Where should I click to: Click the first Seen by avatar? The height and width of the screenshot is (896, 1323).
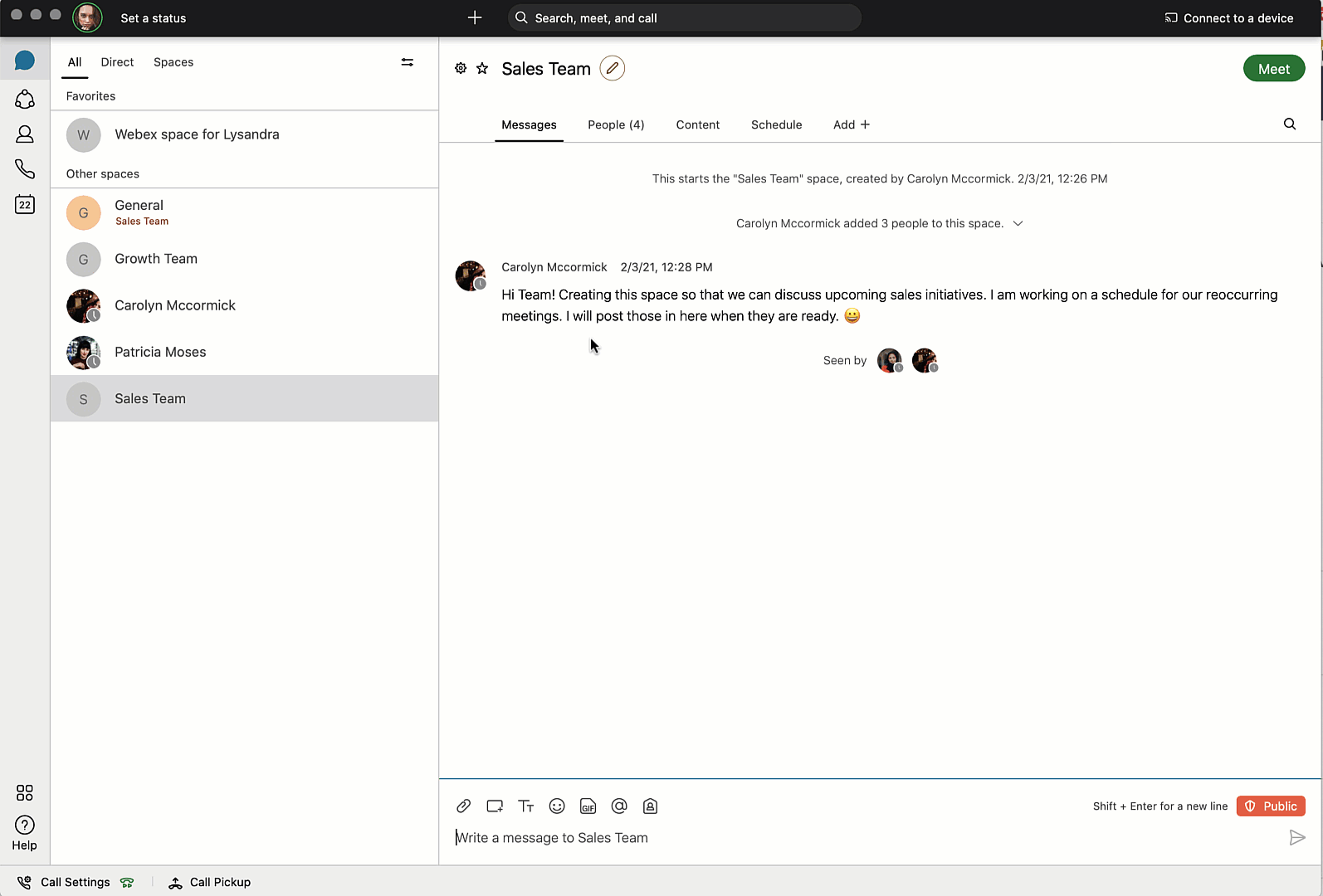click(890, 361)
